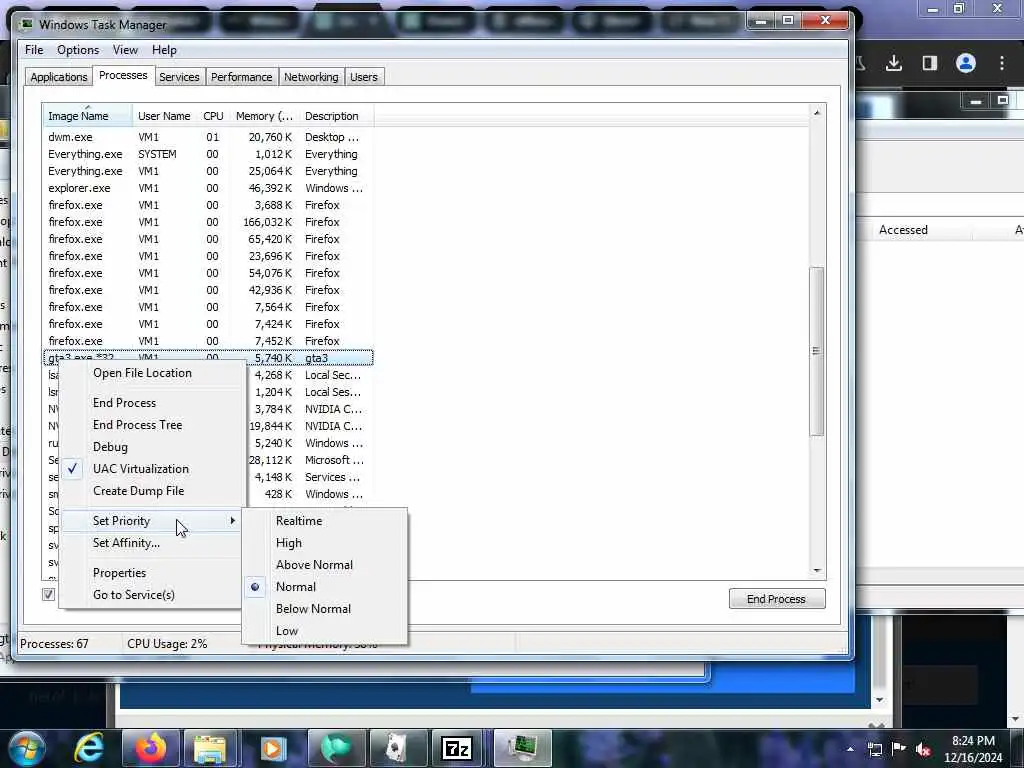
Task: Sort by CPU column header
Action: tap(214, 116)
